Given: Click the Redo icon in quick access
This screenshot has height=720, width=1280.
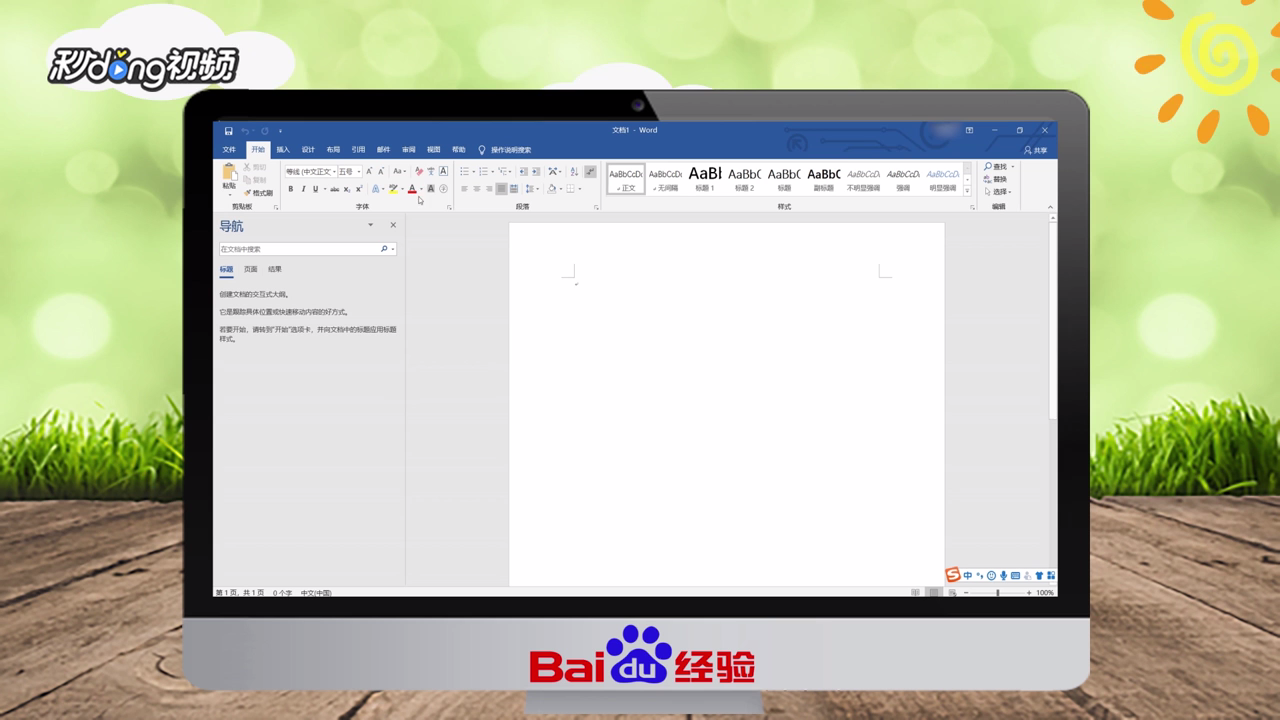Looking at the screenshot, I should tap(265, 131).
